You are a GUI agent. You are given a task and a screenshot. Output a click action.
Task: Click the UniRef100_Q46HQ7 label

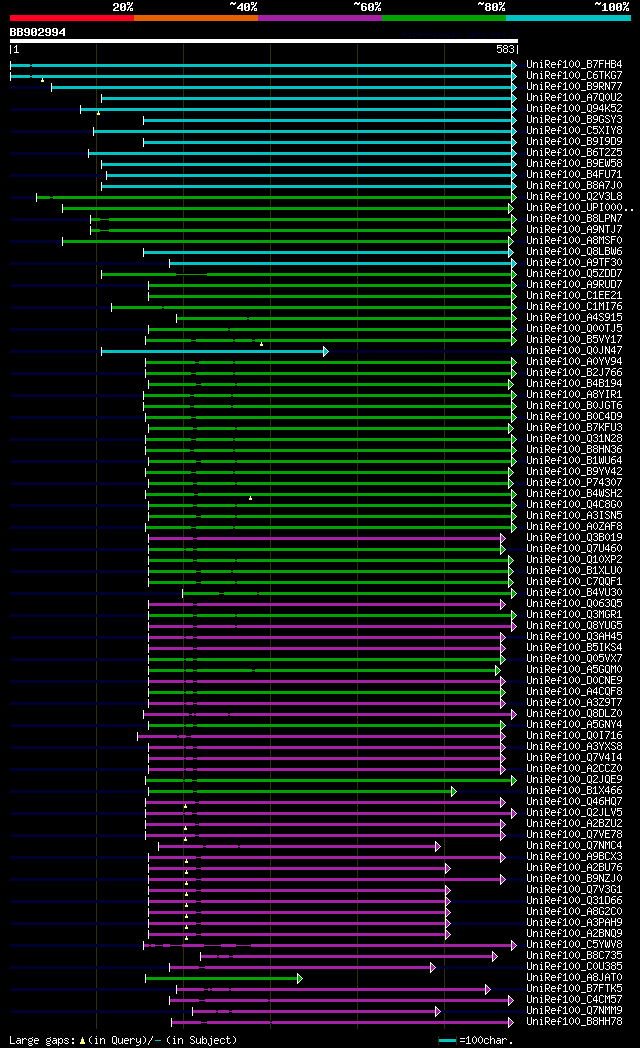(574, 801)
